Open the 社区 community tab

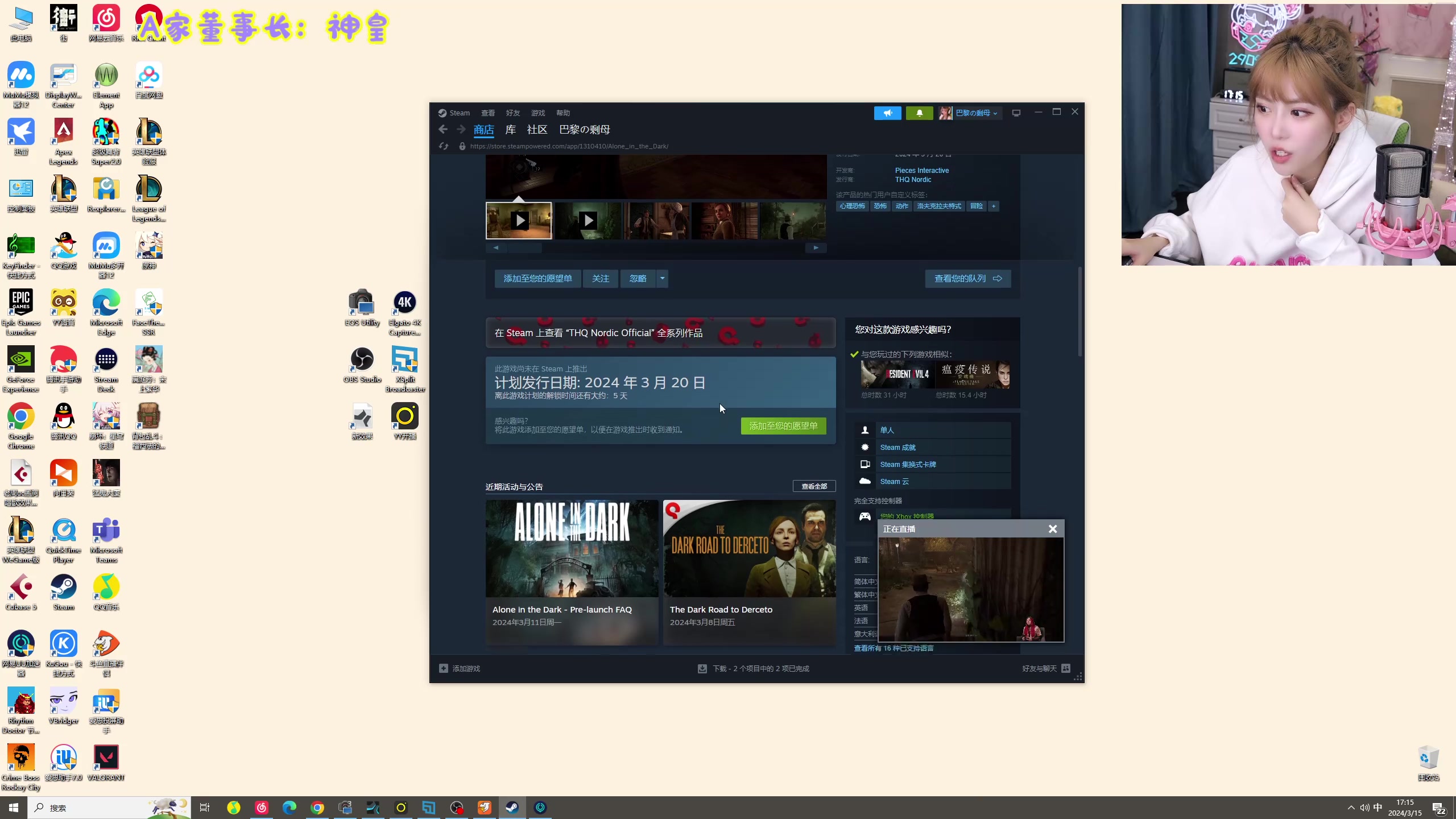(x=537, y=130)
